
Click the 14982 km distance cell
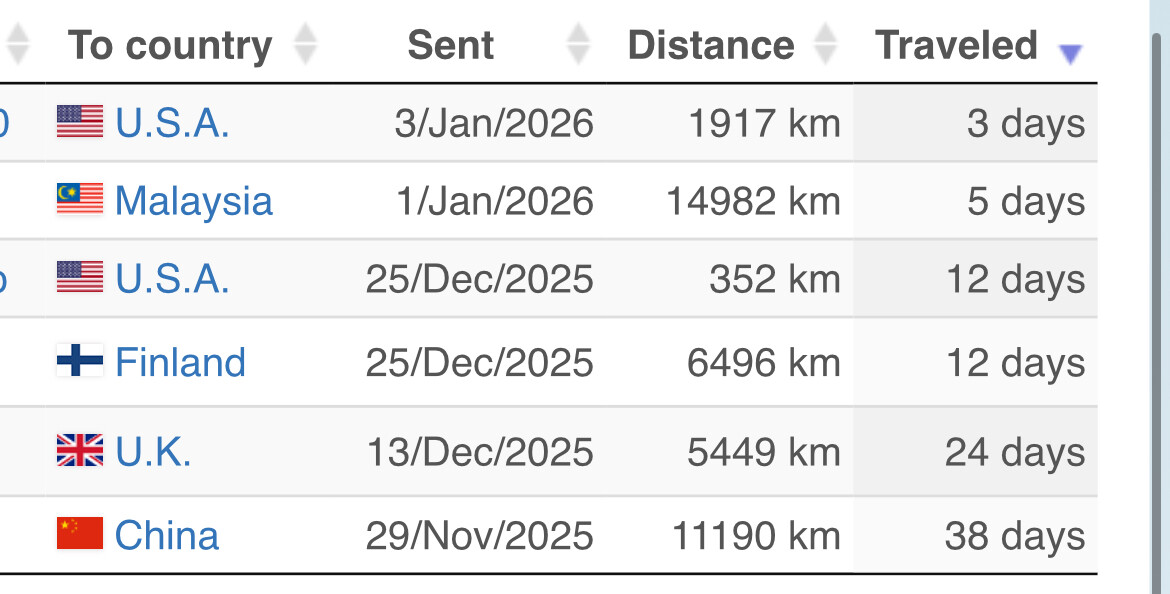pyautogui.click(x=753, y=202)
